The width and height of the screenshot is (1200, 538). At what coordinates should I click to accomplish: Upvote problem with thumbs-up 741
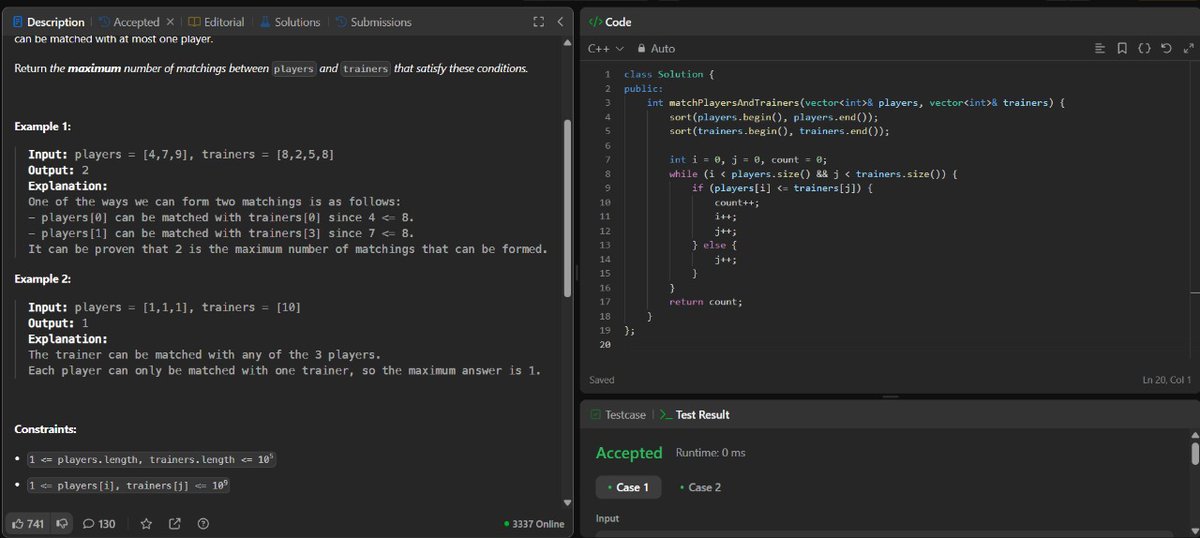tap(29, 524)
